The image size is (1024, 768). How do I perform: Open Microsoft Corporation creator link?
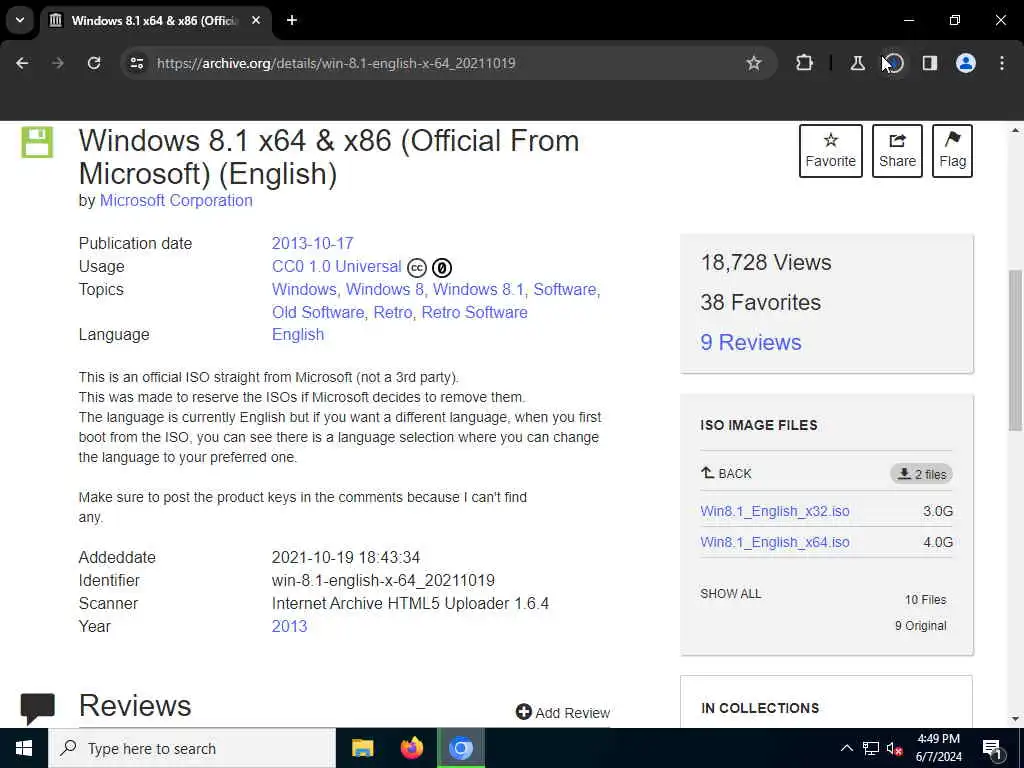tap(176, 200)
